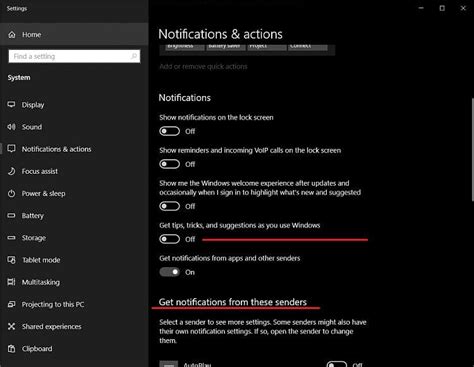Click the Notifications section heading

185,98
